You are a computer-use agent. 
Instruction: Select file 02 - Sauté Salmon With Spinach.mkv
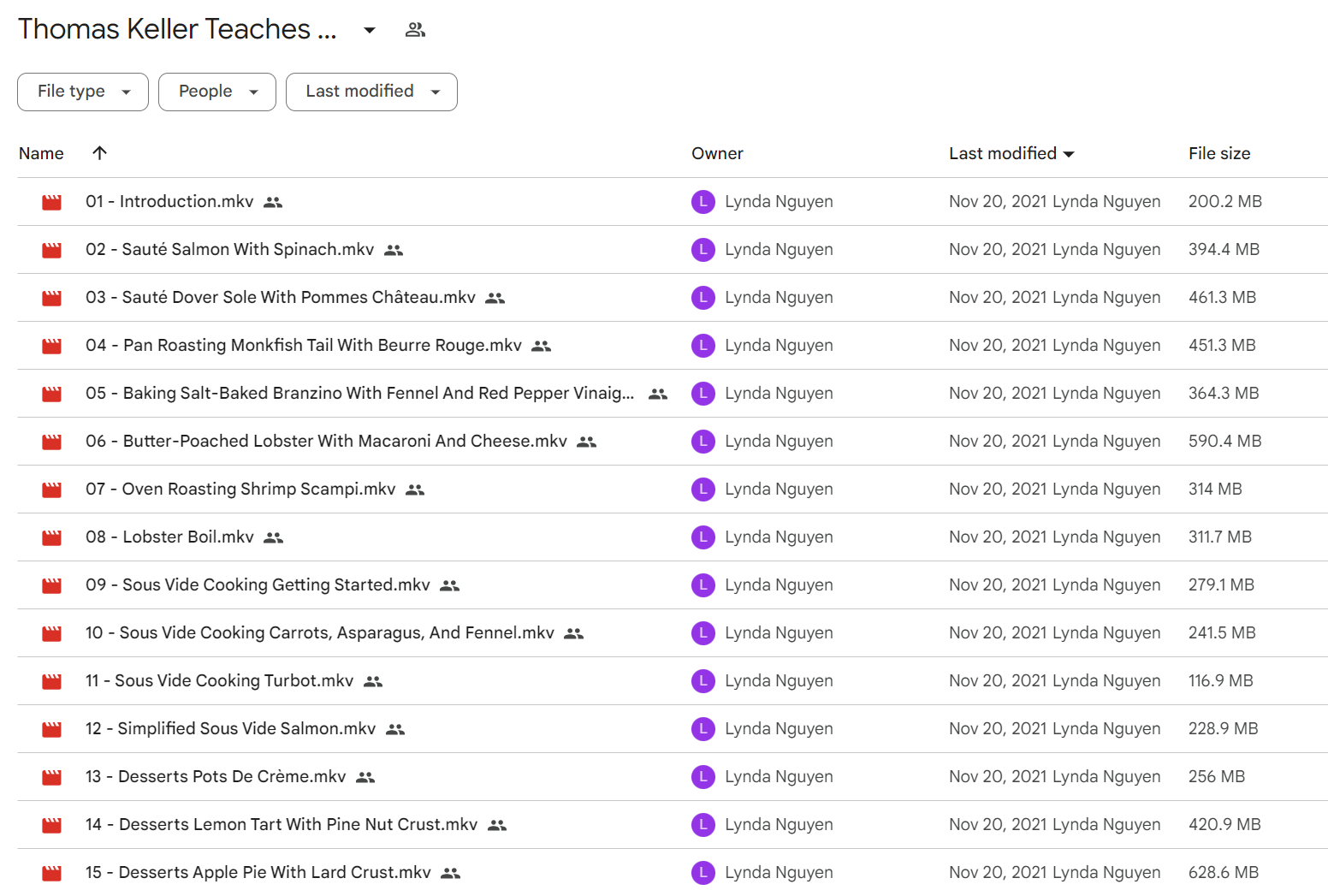[229, 250]
